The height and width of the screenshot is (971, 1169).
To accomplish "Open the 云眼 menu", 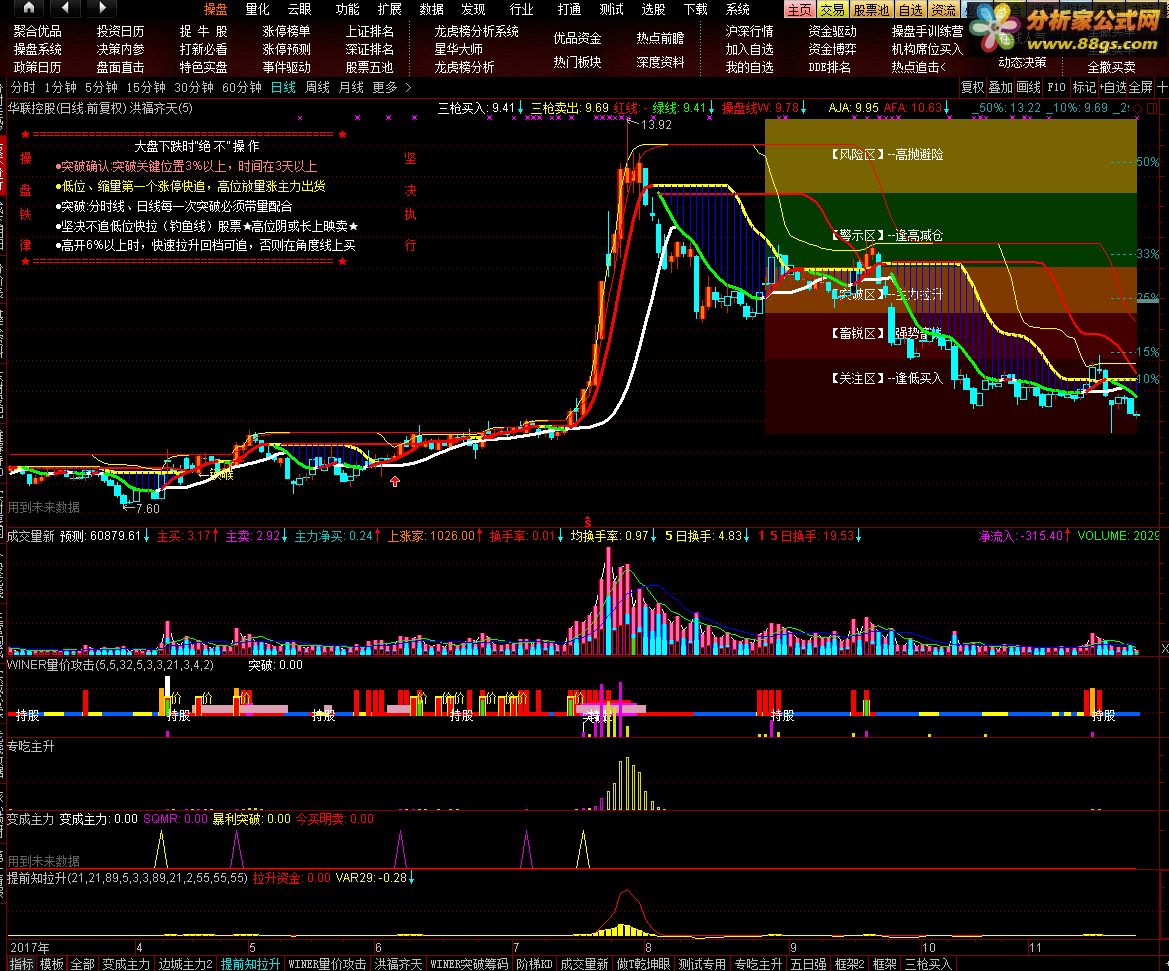I will point(300,9).
